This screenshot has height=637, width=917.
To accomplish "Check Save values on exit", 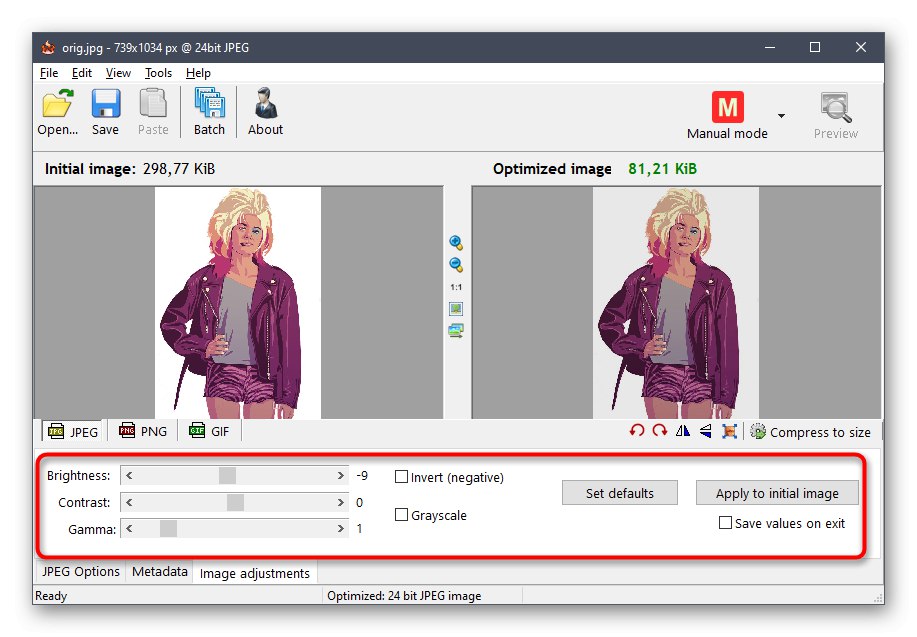I will [725, 522].
